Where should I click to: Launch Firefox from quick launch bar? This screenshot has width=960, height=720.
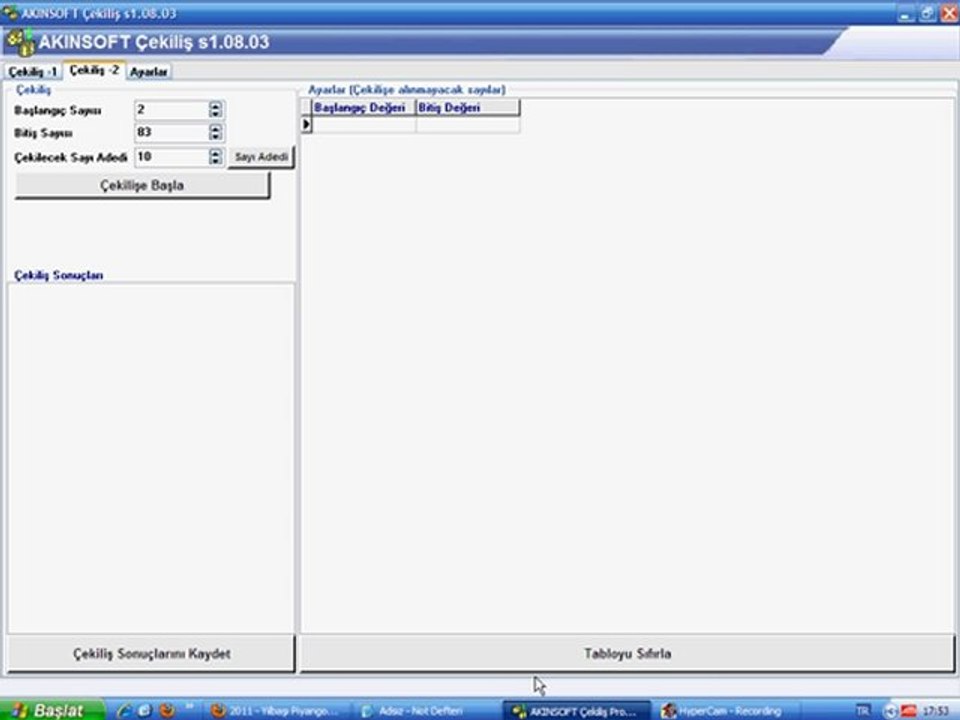(167, 710)
